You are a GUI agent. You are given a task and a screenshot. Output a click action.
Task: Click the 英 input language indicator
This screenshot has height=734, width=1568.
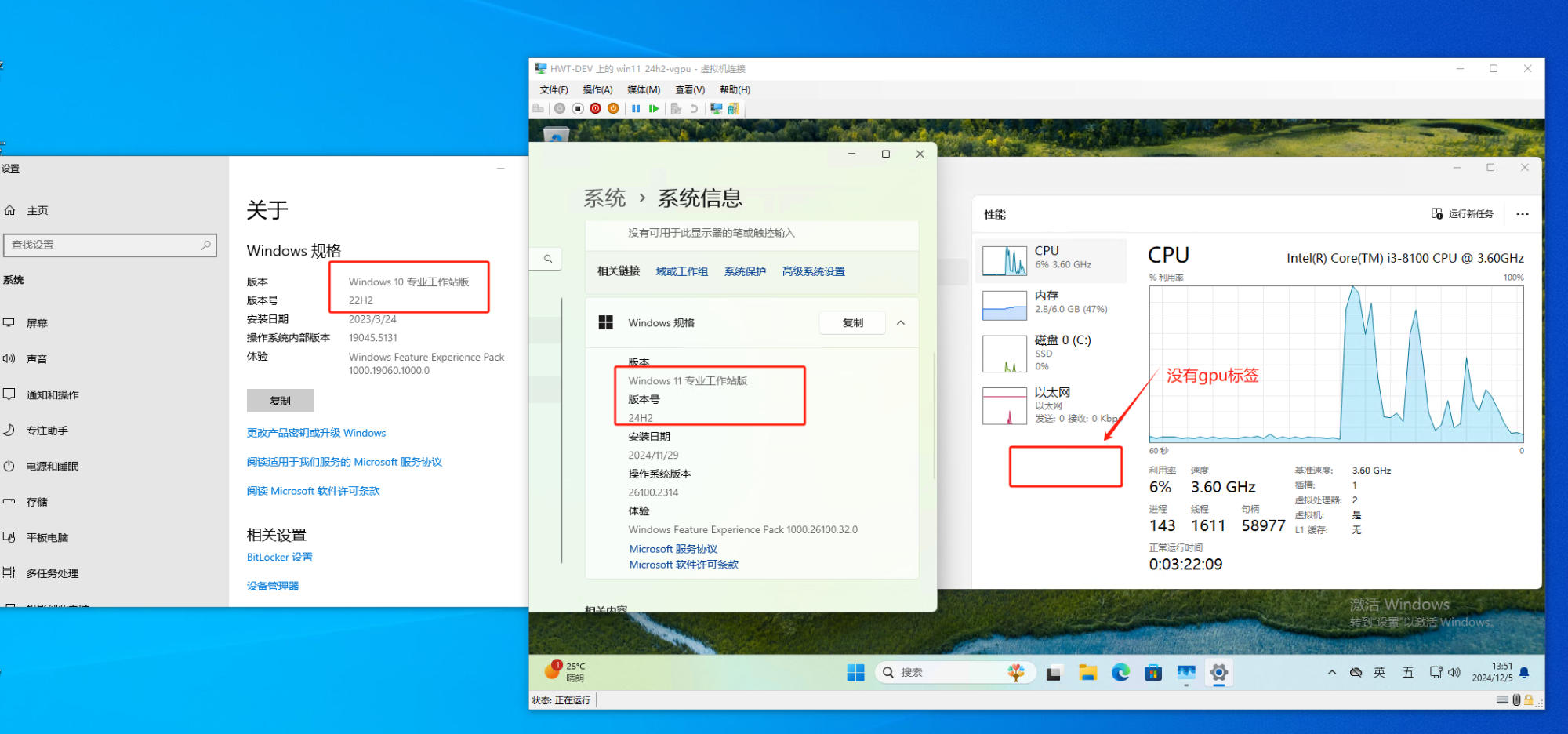click(1379, 672)
